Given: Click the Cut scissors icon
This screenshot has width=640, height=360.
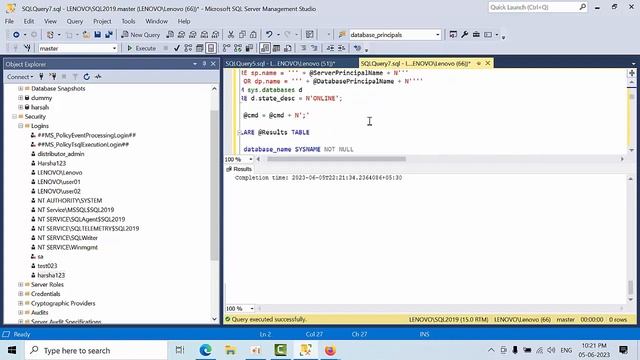Looking at the screenshot, I should 231,35.
